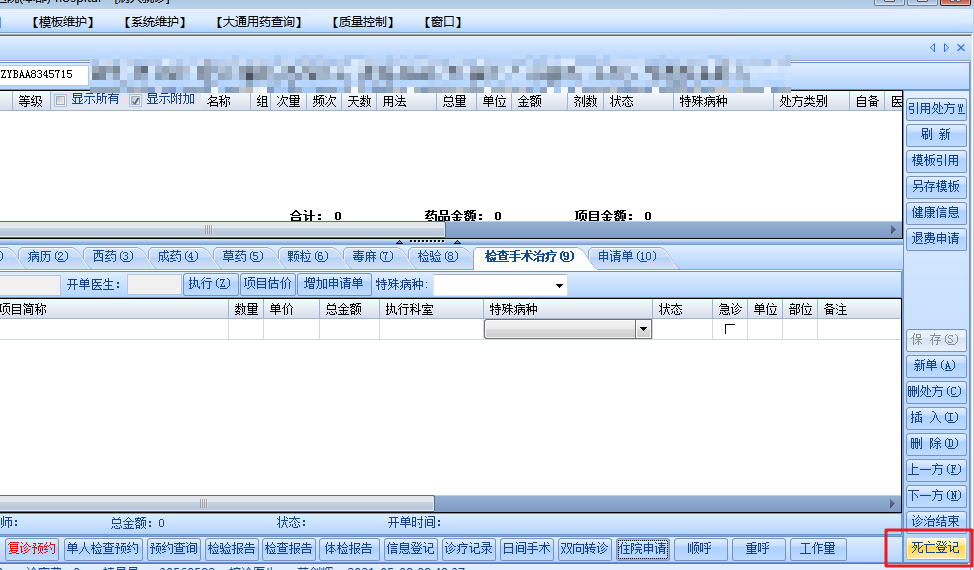Open 单人检查预约
This screenshot has height=570, width=974.
point(102,549)
